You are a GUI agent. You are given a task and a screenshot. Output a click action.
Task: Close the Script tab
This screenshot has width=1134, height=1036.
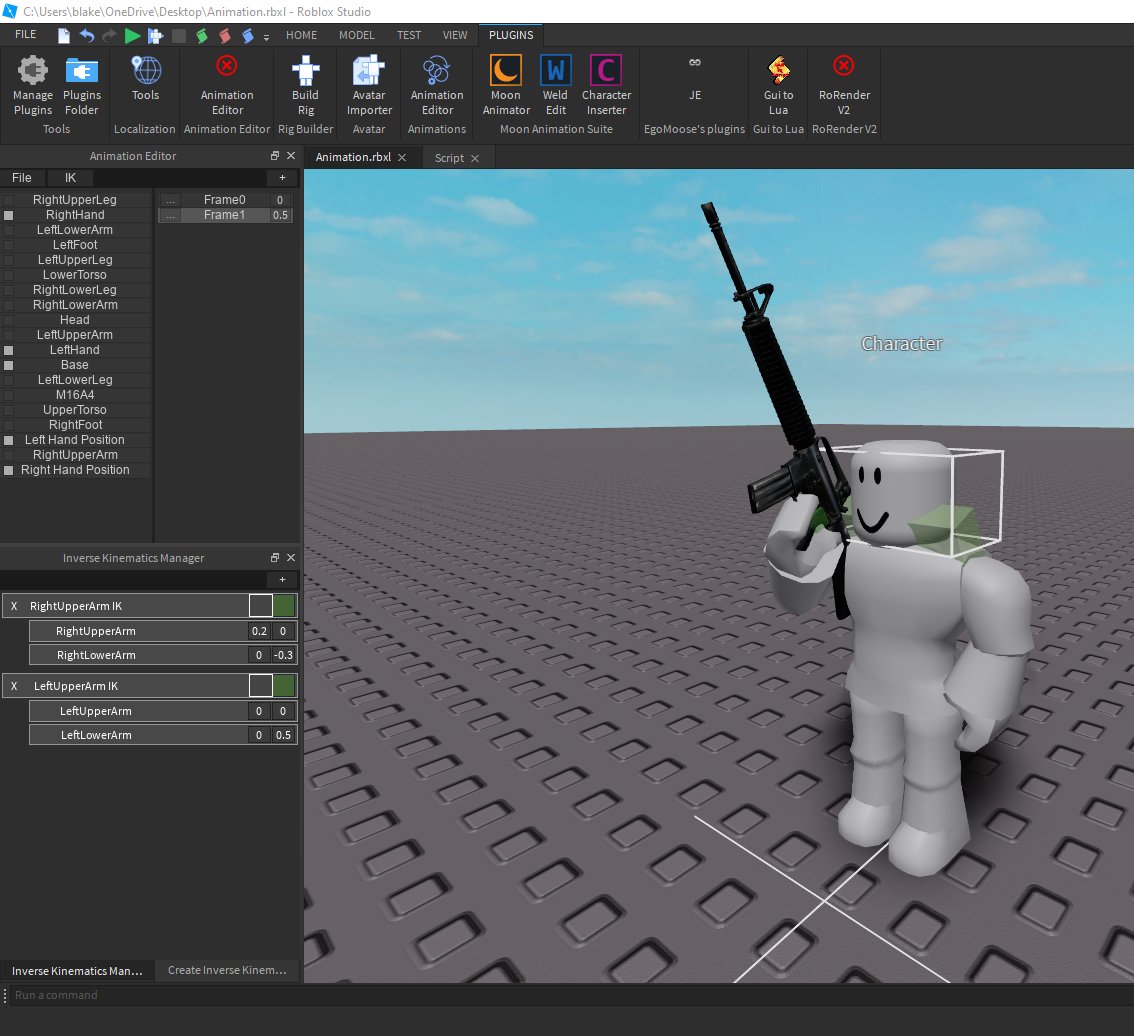click(475, 158)
